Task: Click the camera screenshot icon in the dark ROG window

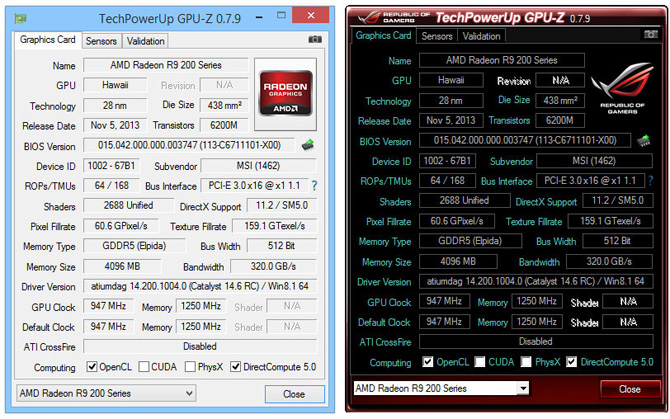Action: coord(651,34)
